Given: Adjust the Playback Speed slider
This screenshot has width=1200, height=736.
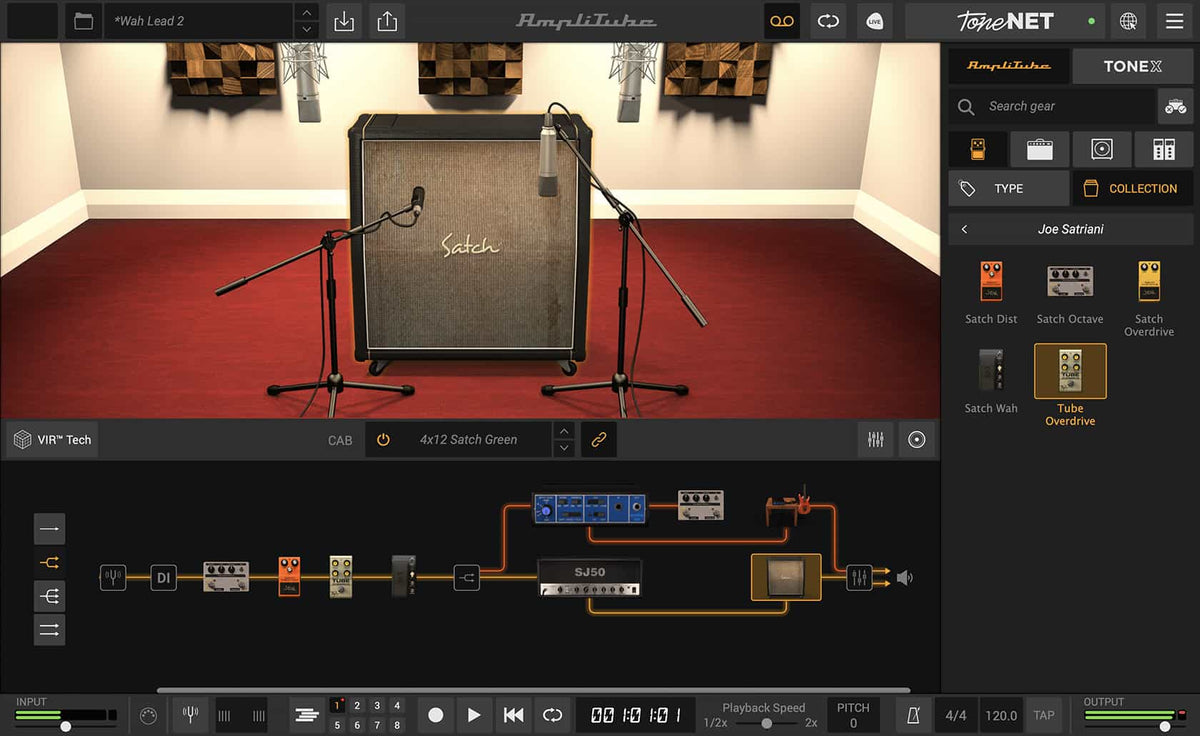Looking at the screenshot, I should click(766, 723).
